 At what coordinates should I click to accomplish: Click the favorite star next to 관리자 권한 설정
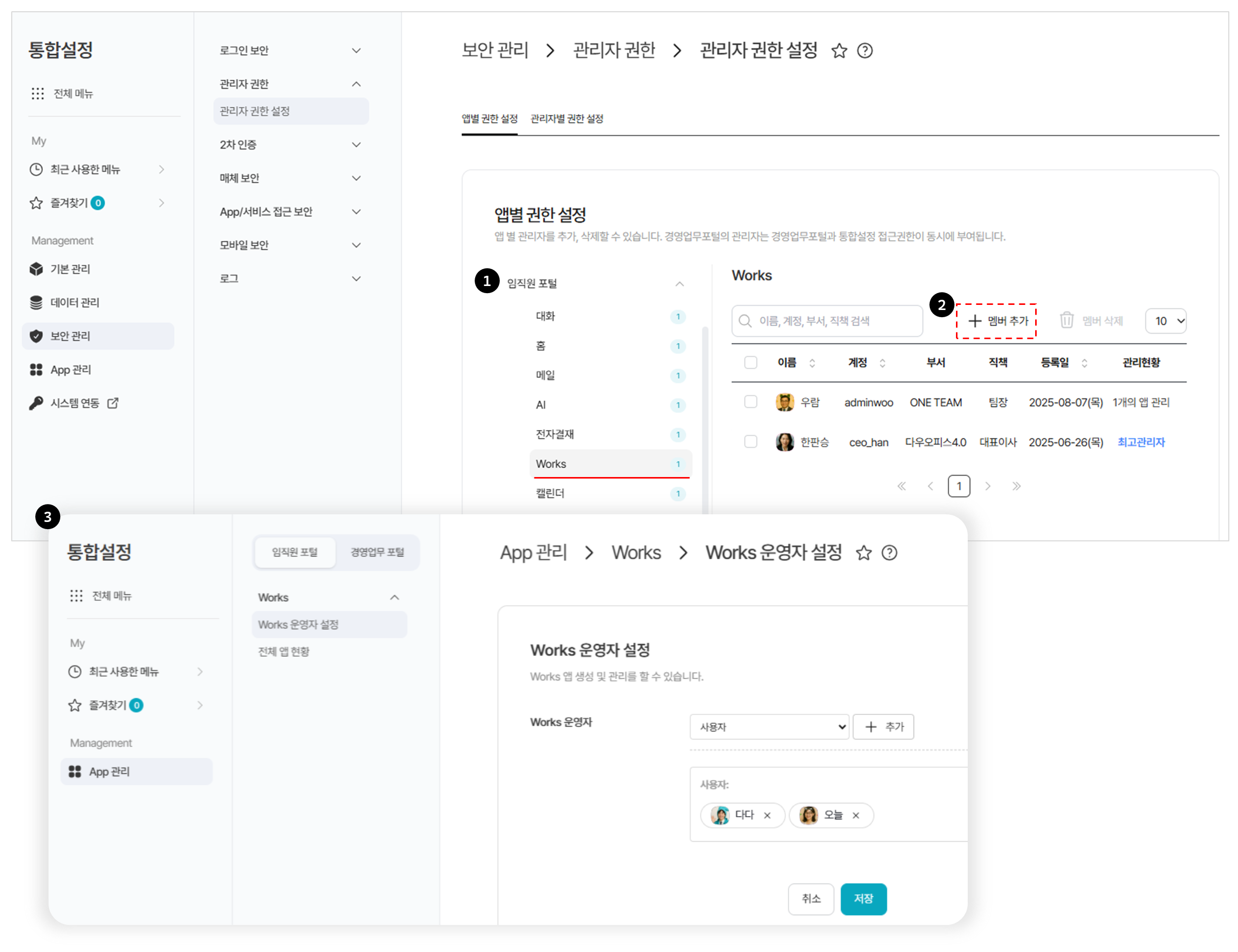[x=839, y=51]
